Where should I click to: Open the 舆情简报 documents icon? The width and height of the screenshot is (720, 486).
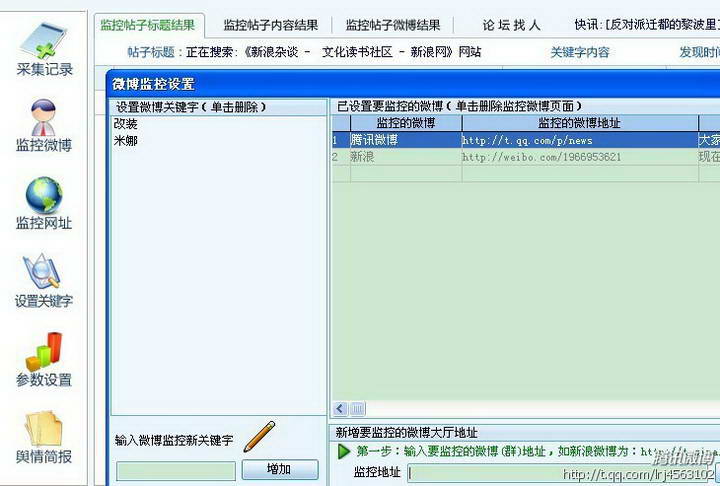click(44, 430)
